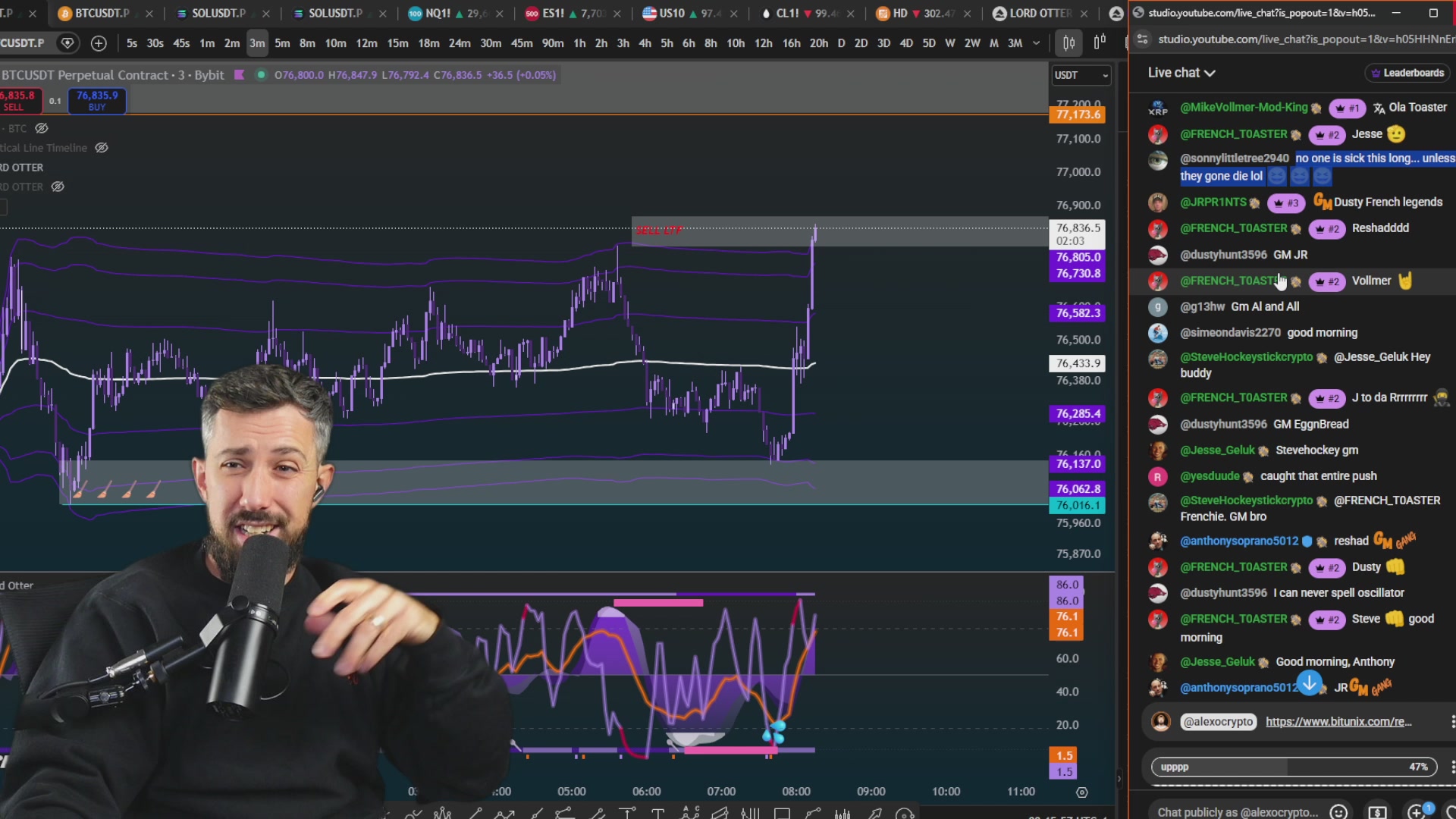The image size is (1456, 819).
Task: Open the USDT currency dropdown
Action: click(x=1081, y=75)
